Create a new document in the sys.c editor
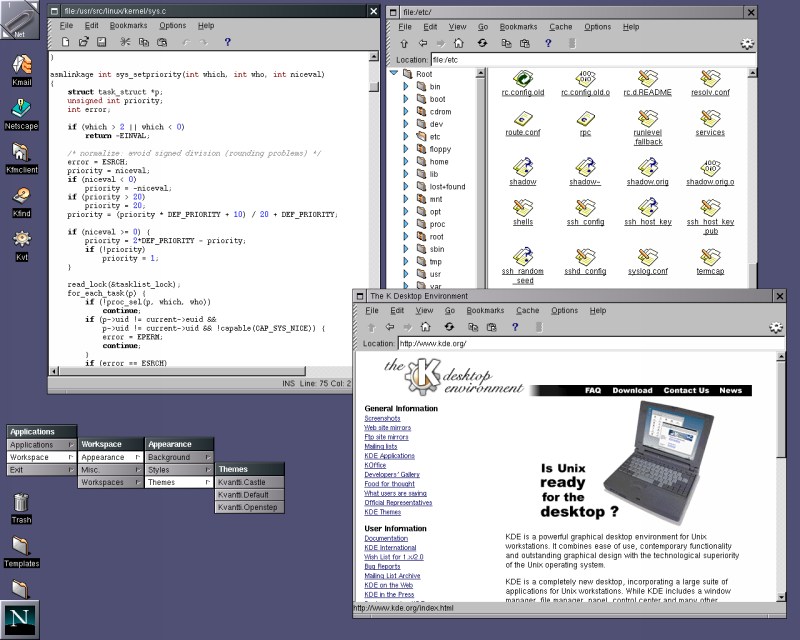This screenshot has height=640, width=800. [x=65, y=42]
